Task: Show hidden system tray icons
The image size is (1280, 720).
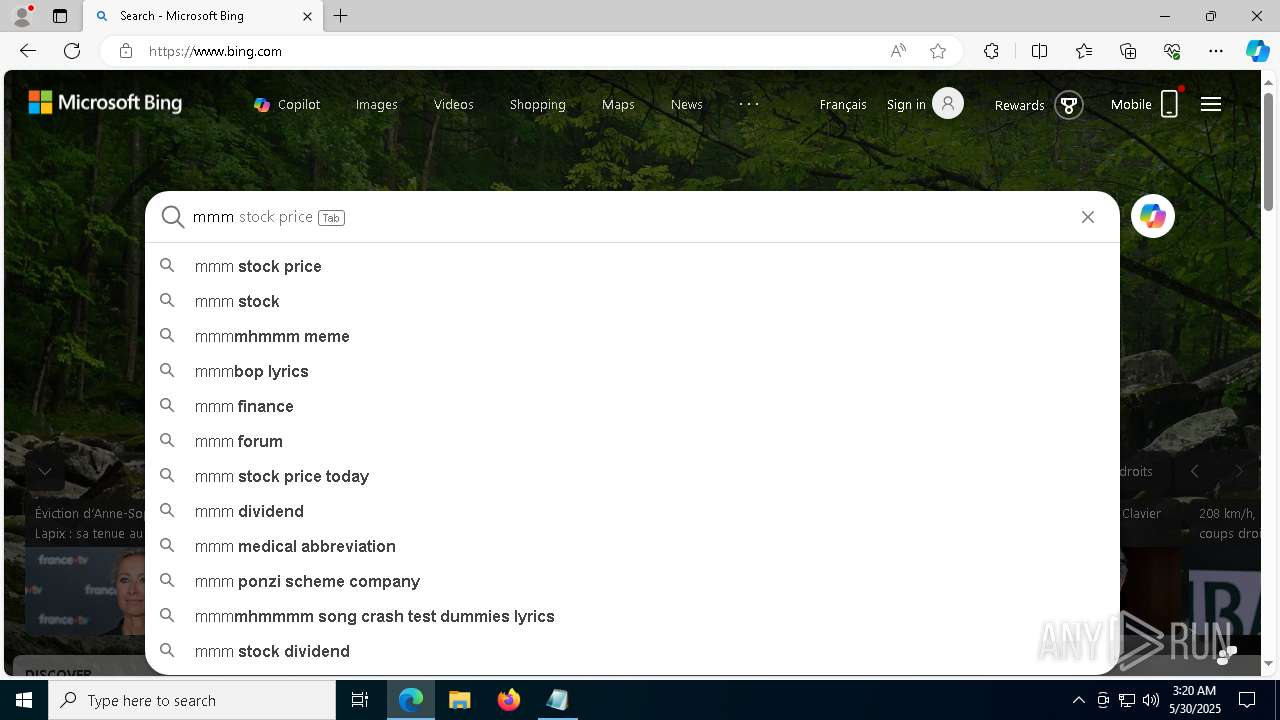Action: 1078,700
